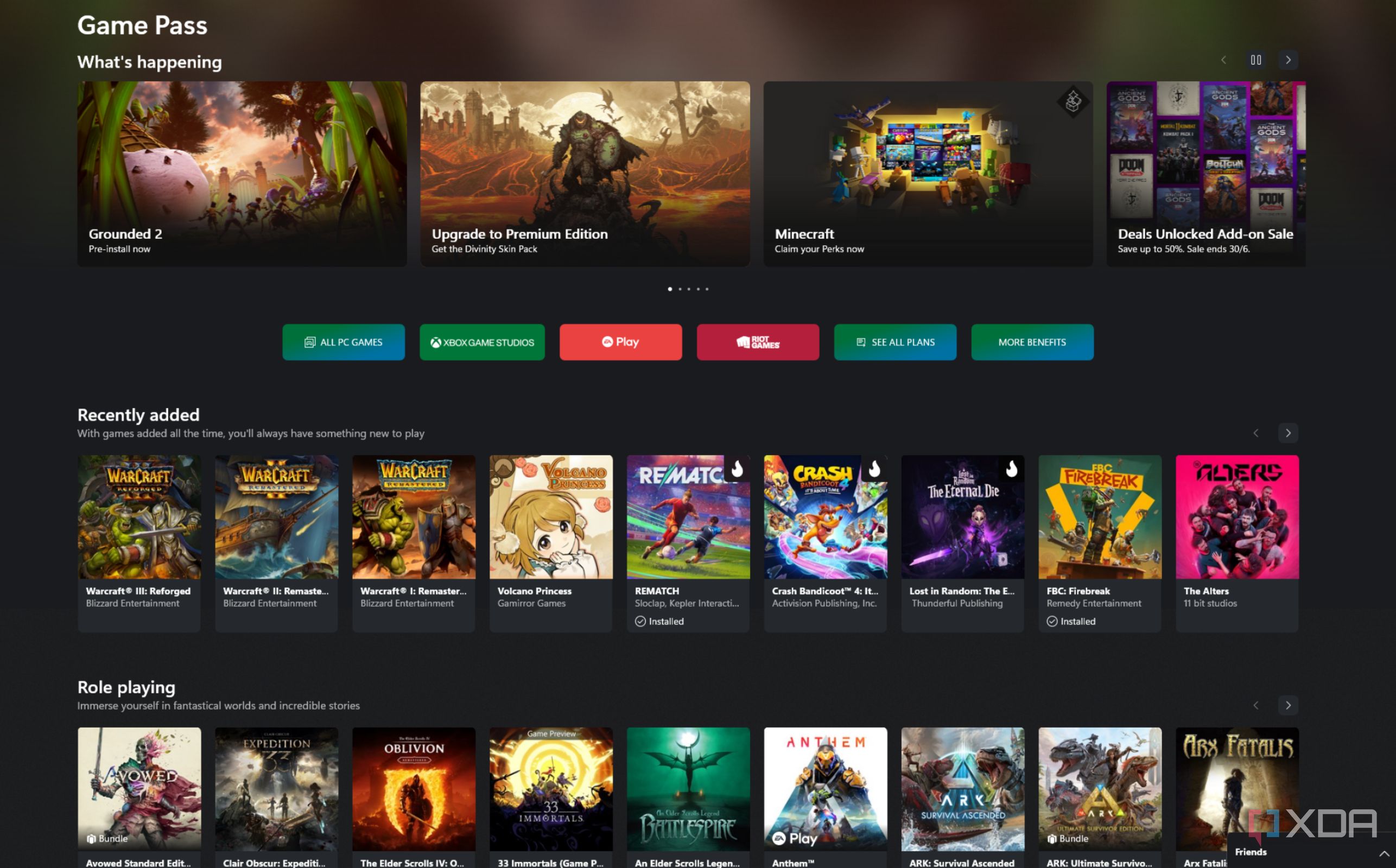Open Warcraft I: Remastered tile
Image resolution: width=1396 pixels, height=868 pixels.
coord(414,543)
